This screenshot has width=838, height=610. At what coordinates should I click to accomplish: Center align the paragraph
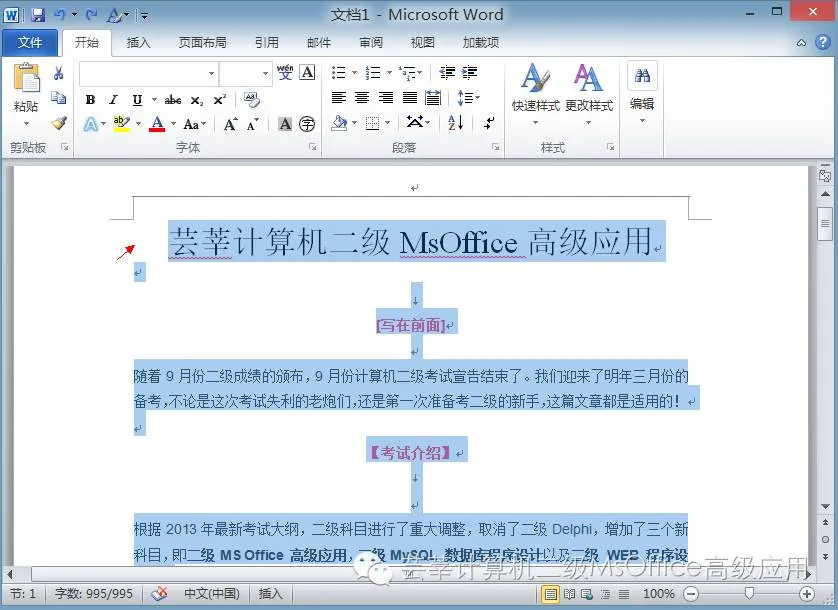362,97
